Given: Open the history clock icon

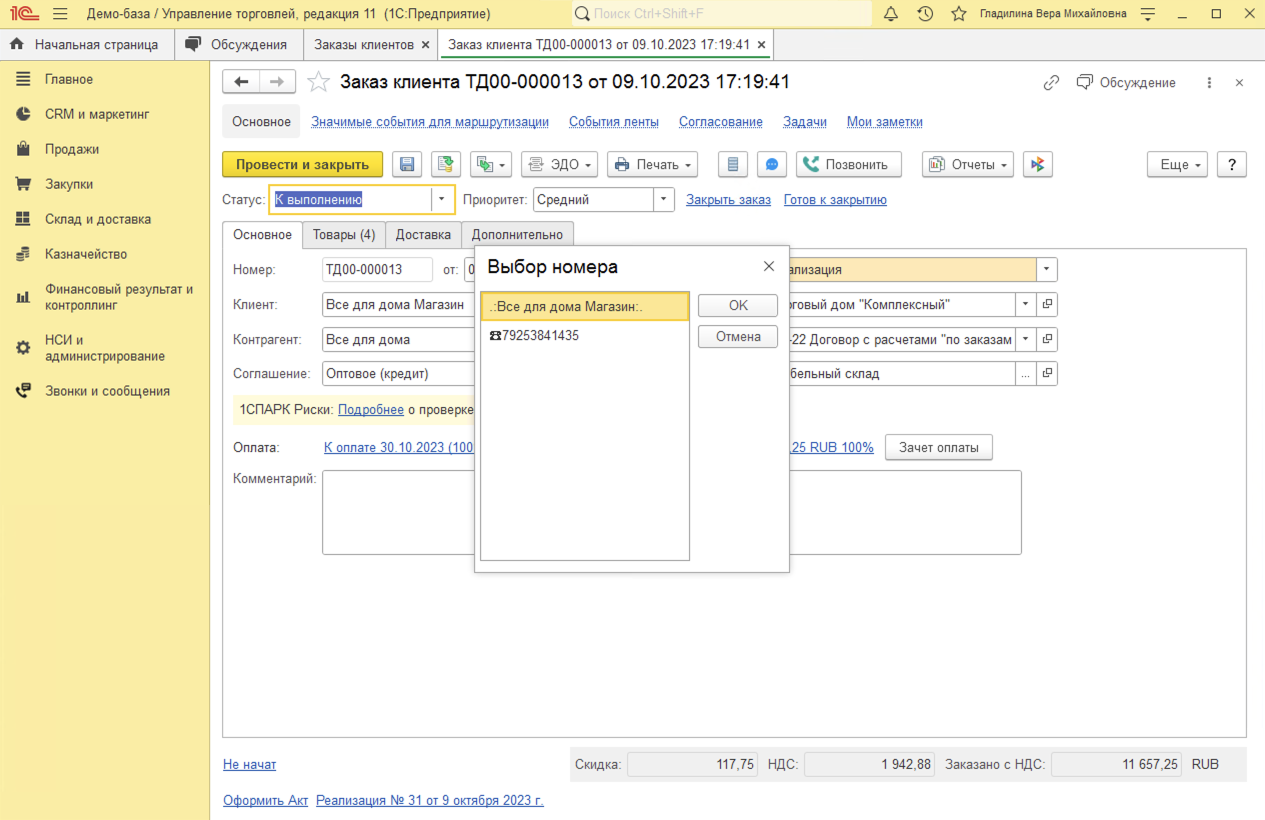Looking at the screenshot, I should [925, 14].
